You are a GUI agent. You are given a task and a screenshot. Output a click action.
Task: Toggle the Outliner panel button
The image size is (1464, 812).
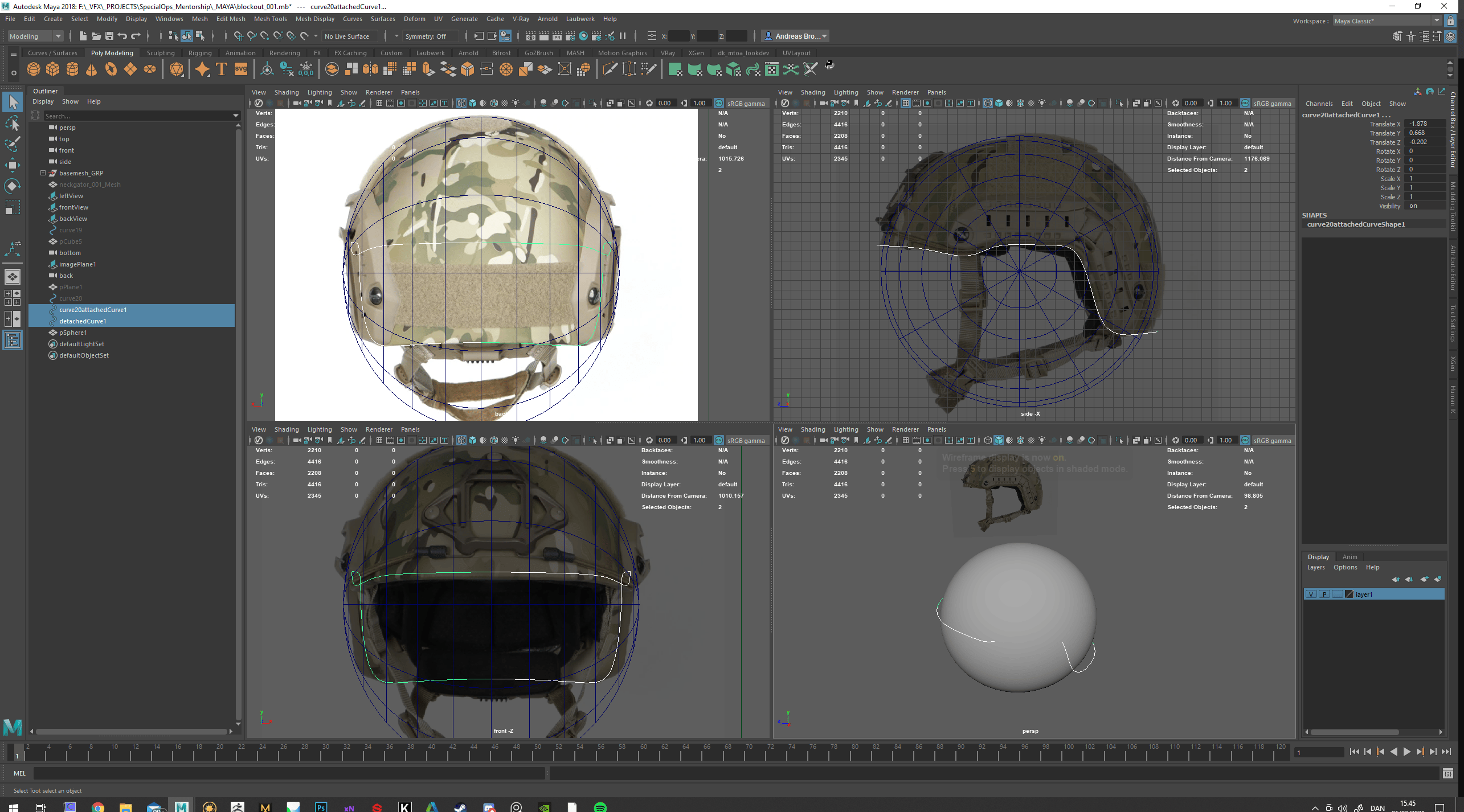coord(13,341)
